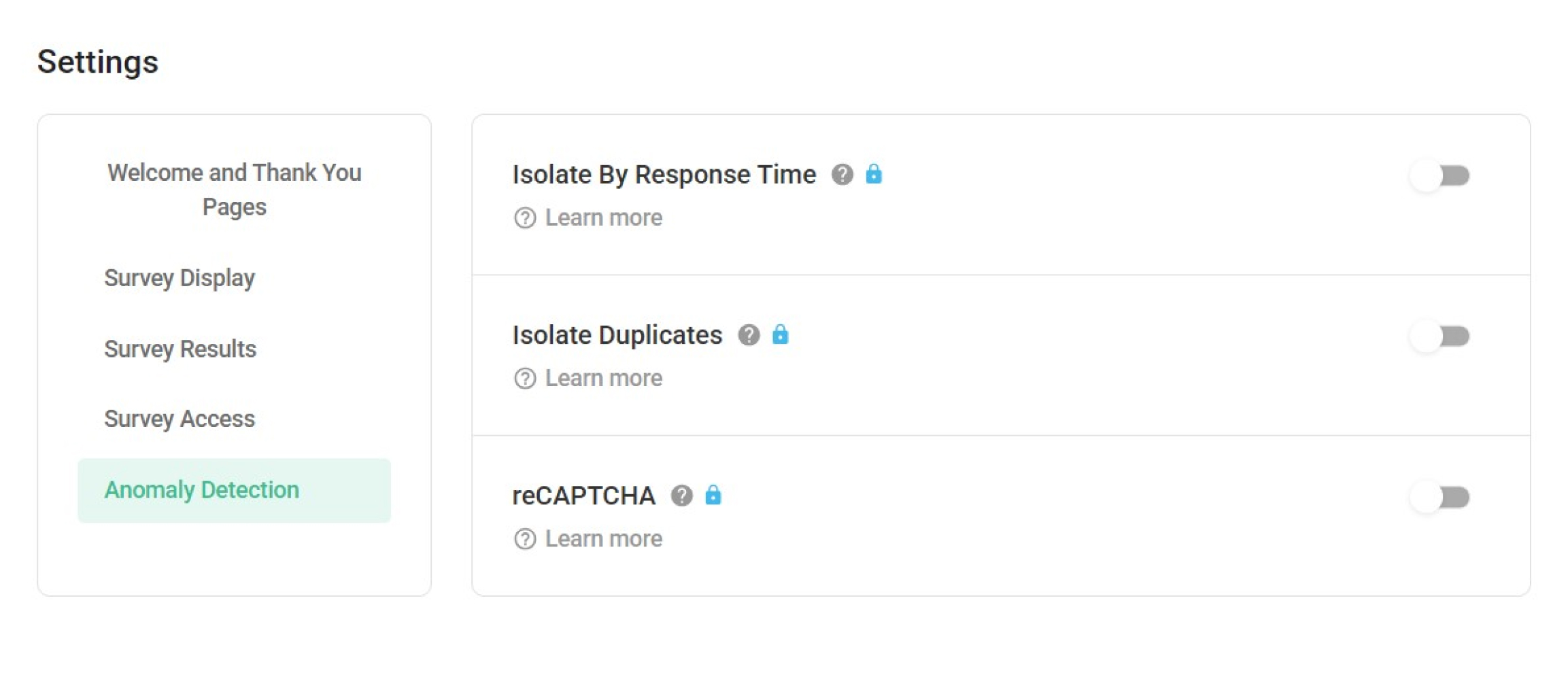Image resolution: width=1568 pixels, height=675 pixels.
Task: Click the Settings page heading
Action: pyautogui.click(x=98, y=61)
